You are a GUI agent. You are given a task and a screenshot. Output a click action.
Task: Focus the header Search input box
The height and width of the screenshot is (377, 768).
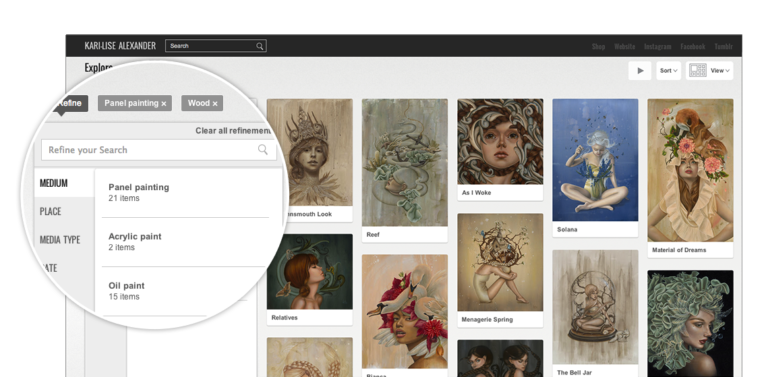pyautogui.click(x=216, y=46)
